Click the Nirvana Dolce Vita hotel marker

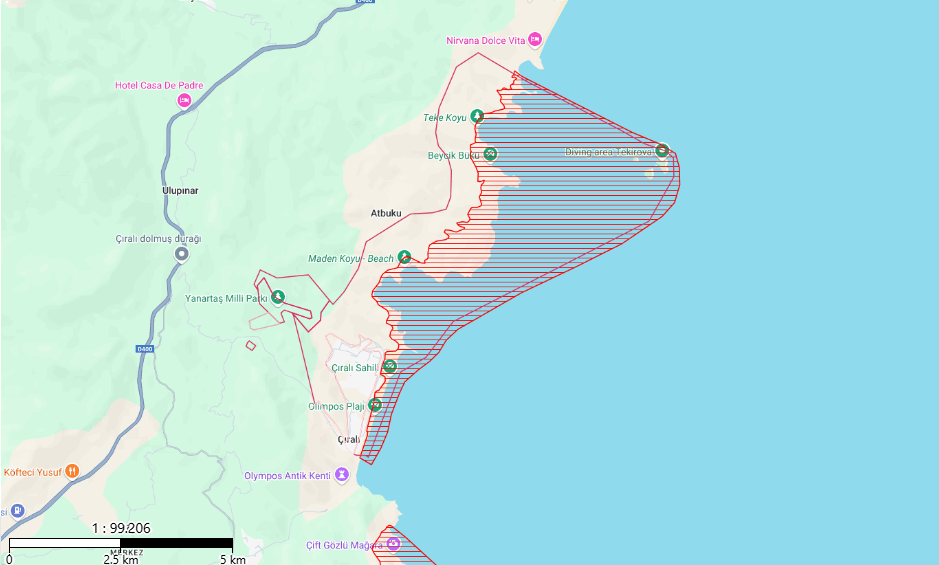pos(534,40)
